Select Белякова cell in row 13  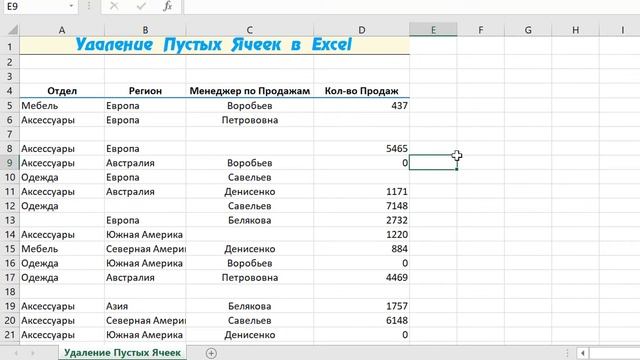249,220
